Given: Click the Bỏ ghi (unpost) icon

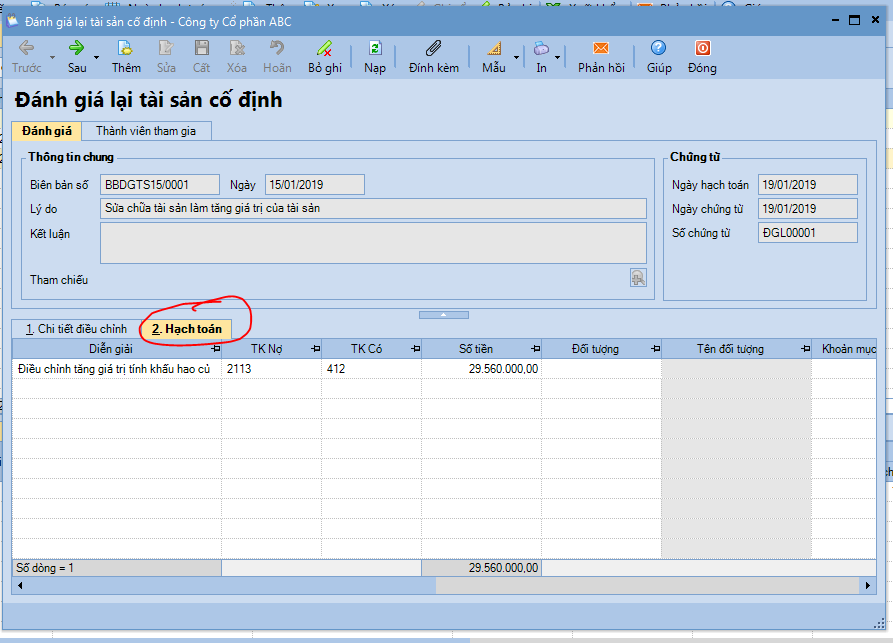Looking at the screenshot, I should click(x=324, y=48).
